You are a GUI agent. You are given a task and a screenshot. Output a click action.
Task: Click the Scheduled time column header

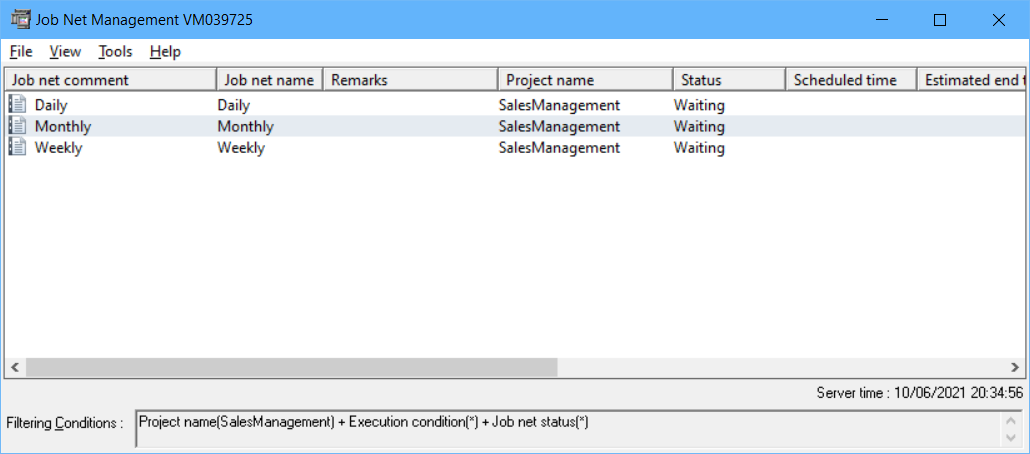click(851, 80)
